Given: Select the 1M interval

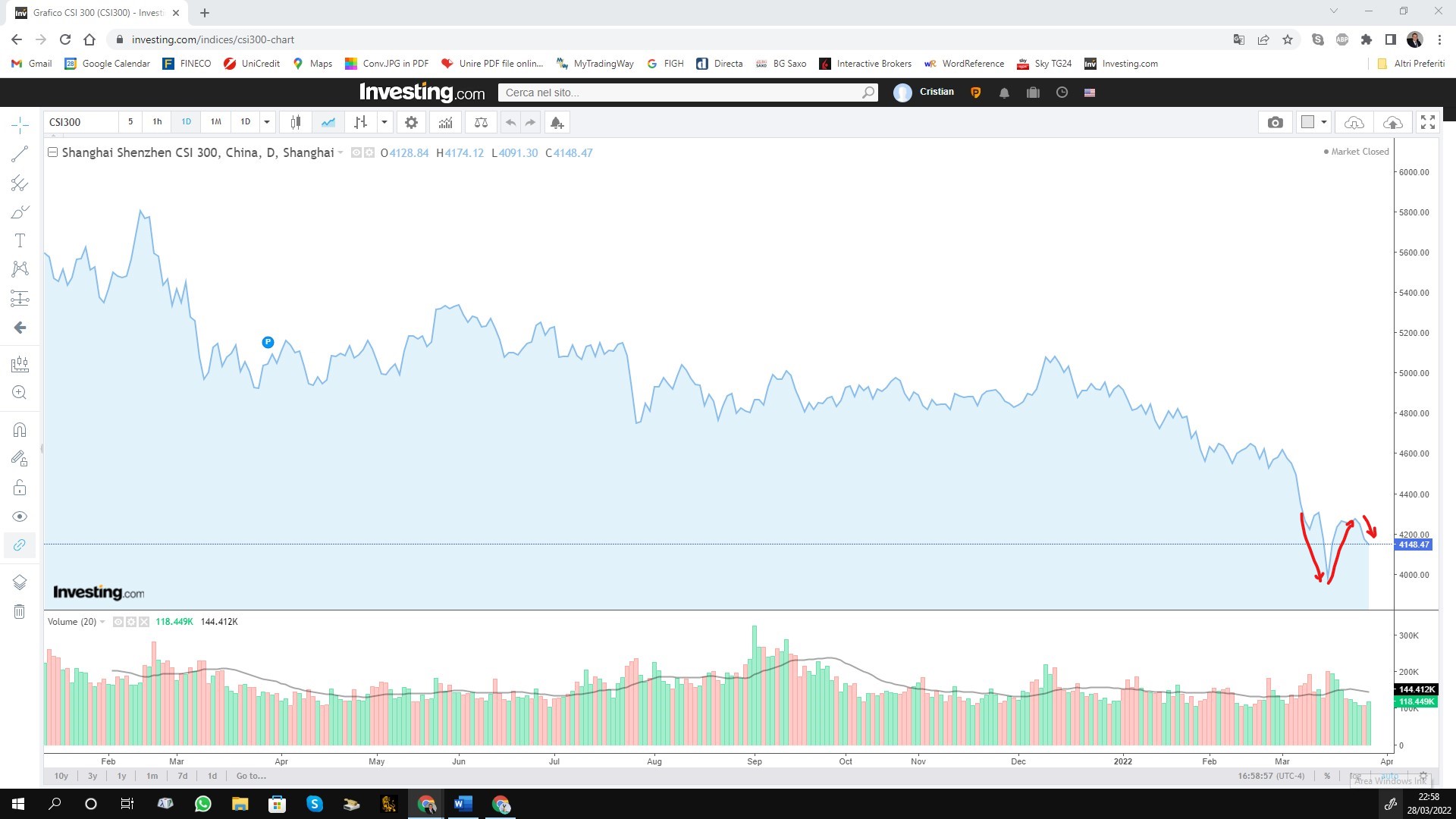Looking at the screenshot, I should coord(216,122).
